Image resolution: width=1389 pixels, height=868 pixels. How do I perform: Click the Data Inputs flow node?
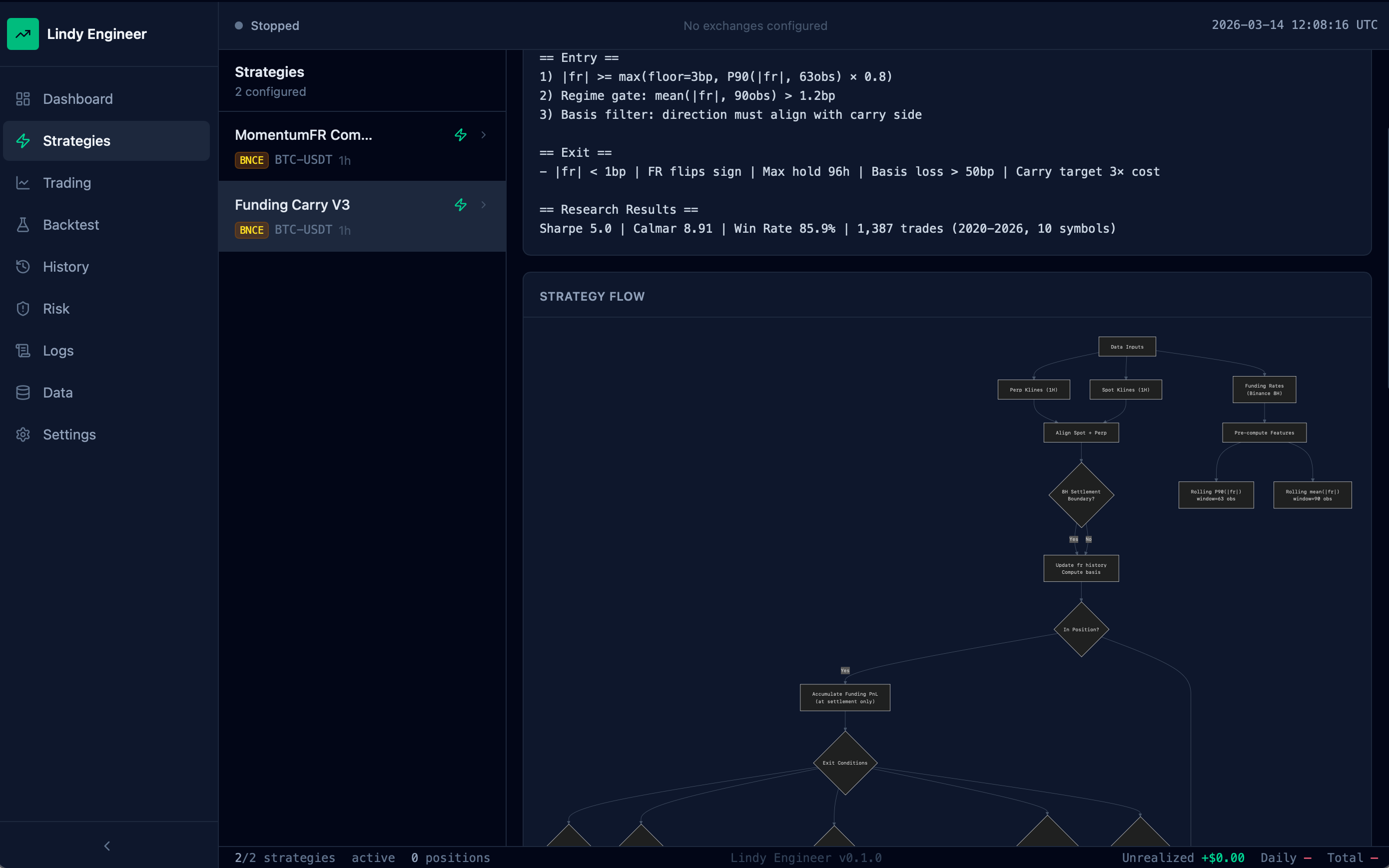tap(1127, 347)
